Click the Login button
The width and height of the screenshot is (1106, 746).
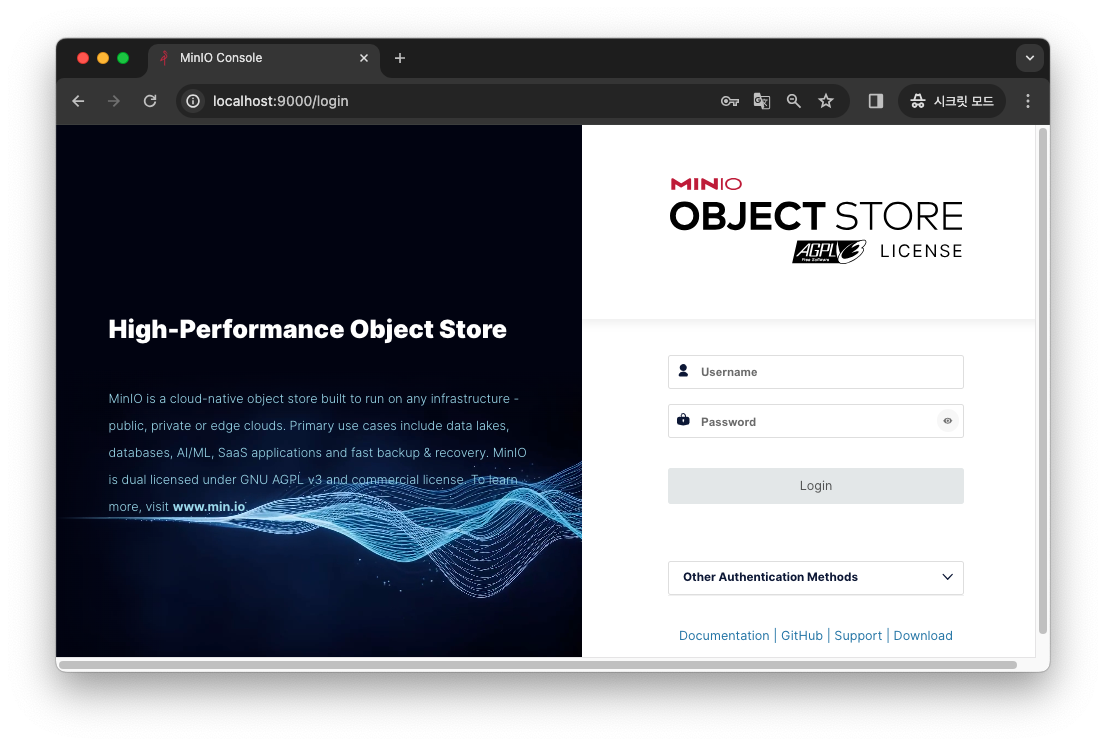[x=815, y=486]
